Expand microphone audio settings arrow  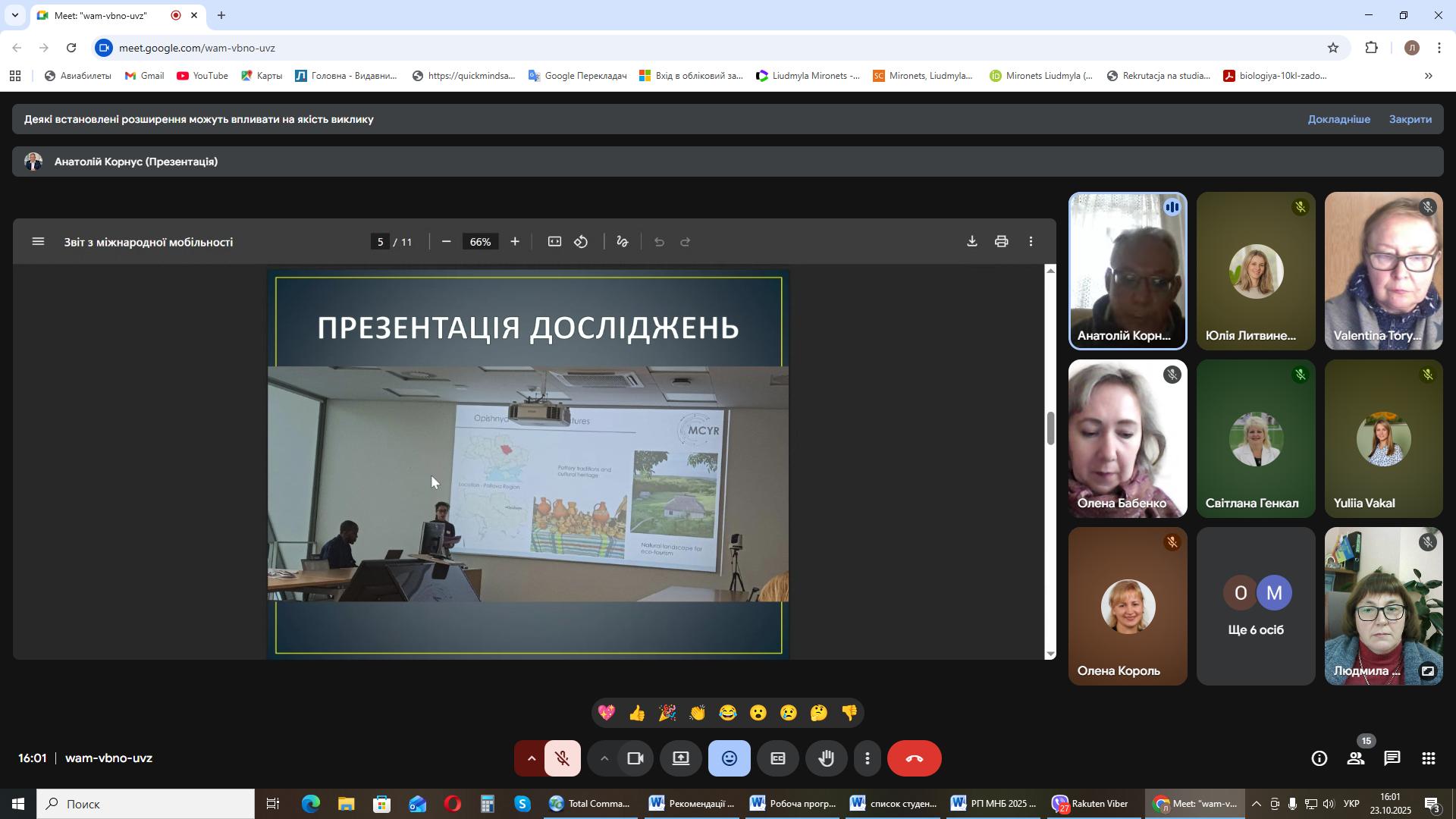point(531,759)
